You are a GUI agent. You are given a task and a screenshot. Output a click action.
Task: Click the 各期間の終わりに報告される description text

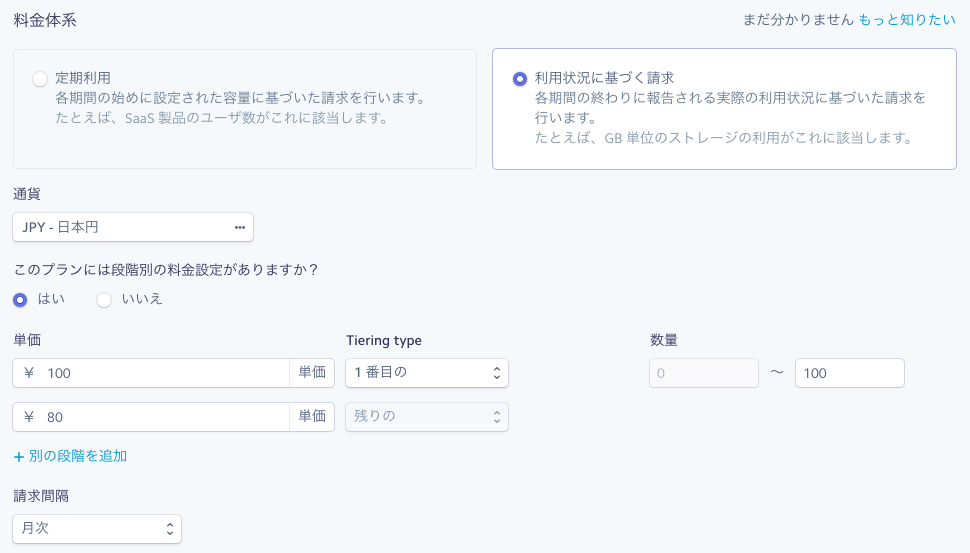730,108
